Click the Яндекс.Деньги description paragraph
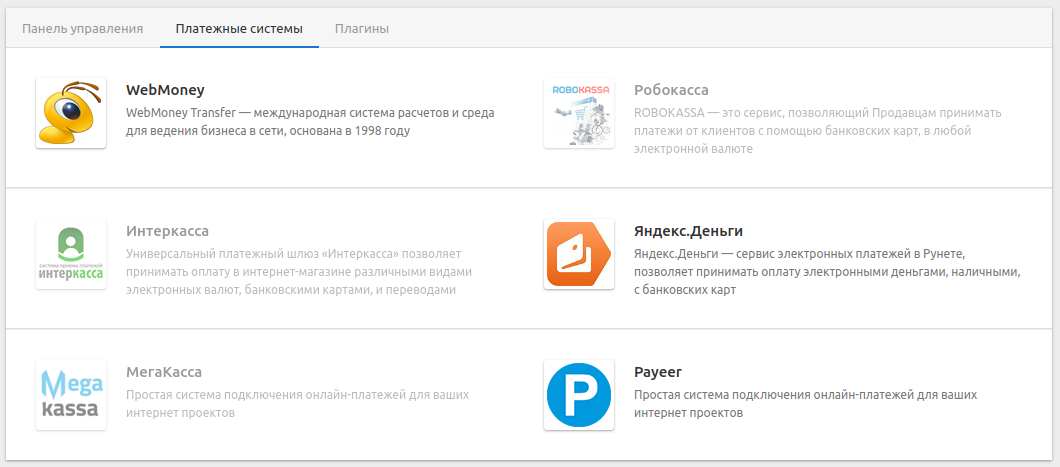1060x467 pixels. pyautogui.click(x=826, y=272)
